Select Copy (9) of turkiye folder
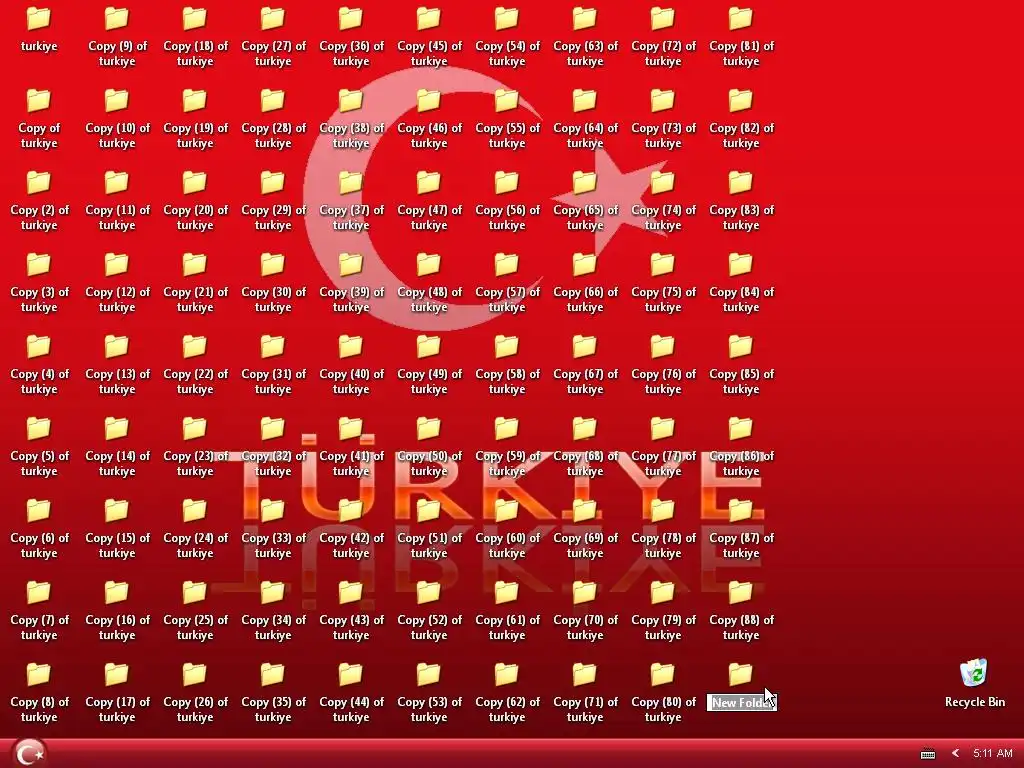Screen dimensions: 1024x768 (x=117, y=18)
